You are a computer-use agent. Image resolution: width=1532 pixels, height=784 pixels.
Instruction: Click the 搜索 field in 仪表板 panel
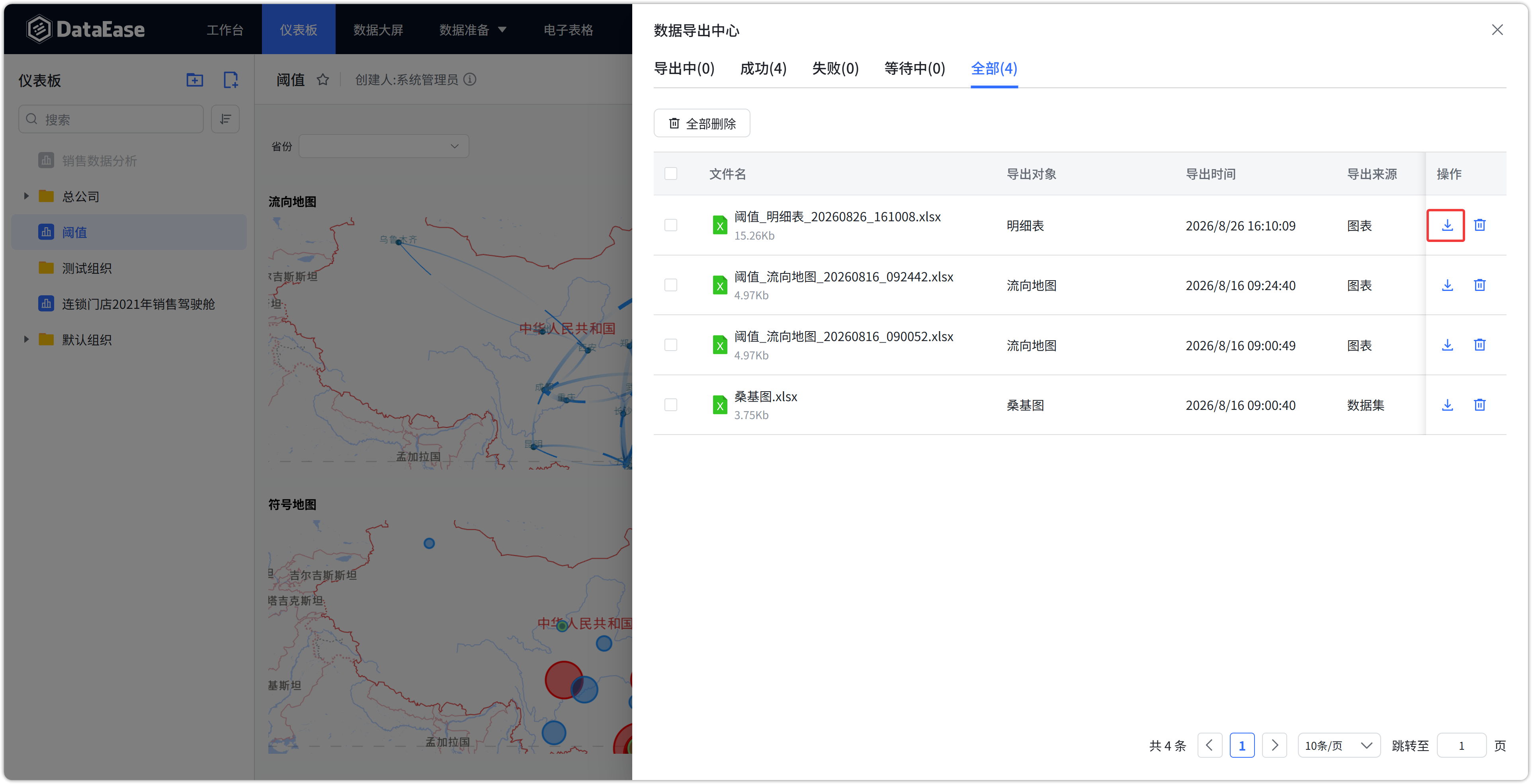(x=111, y=119)
